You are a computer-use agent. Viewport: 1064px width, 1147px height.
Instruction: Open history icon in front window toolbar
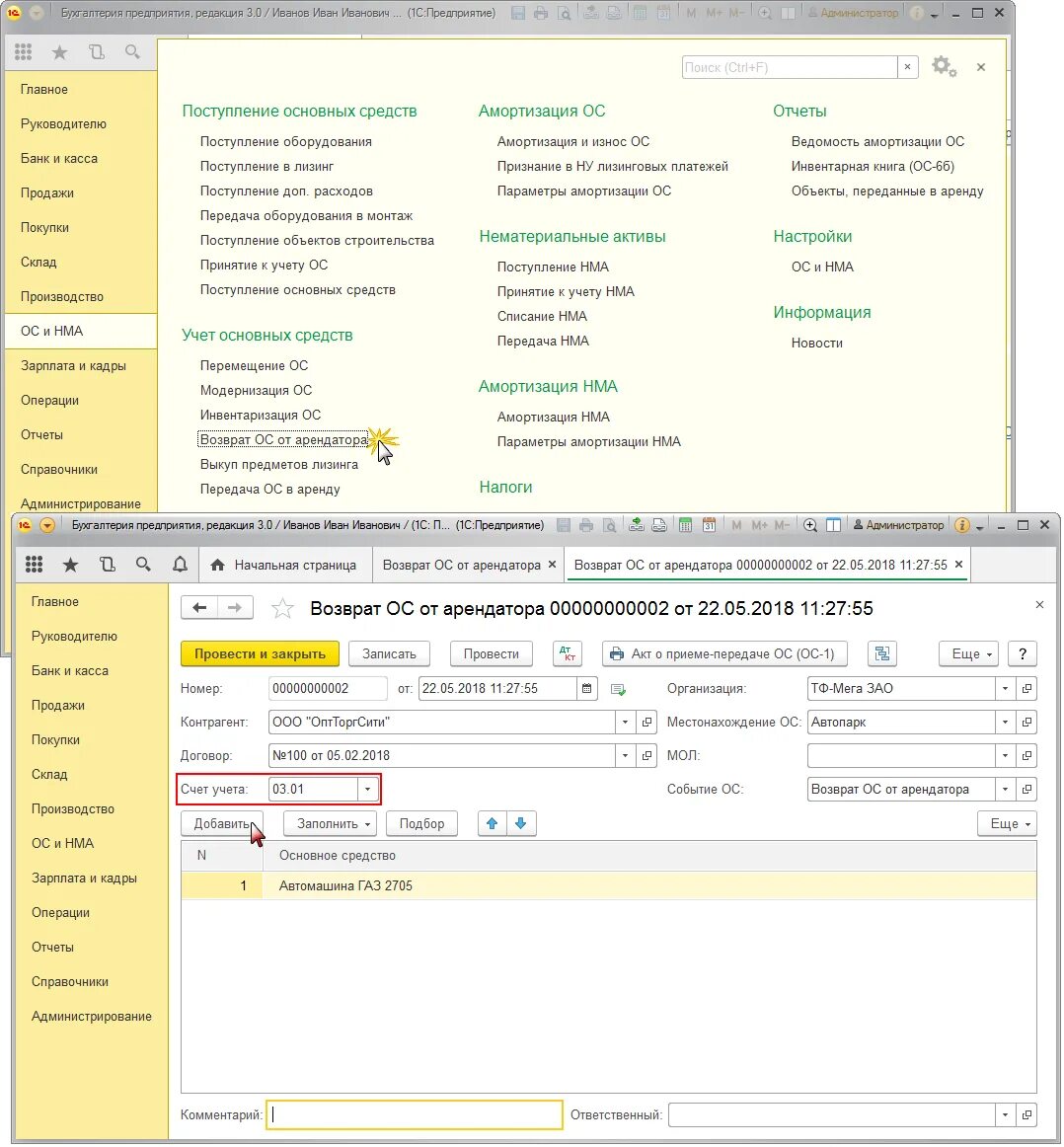coord(107,565)
